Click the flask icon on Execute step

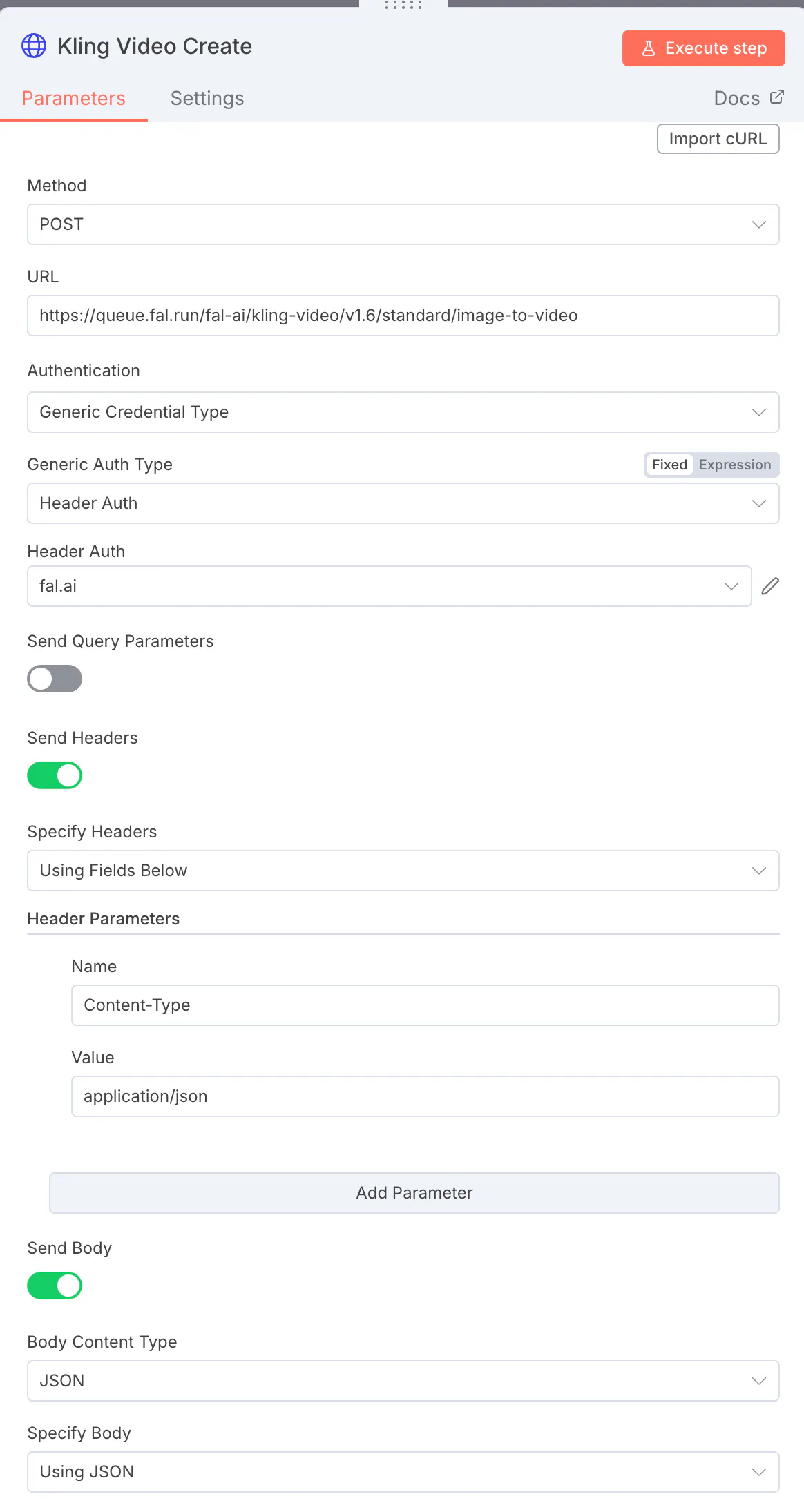pyautogui.click(x=648, y=48)
